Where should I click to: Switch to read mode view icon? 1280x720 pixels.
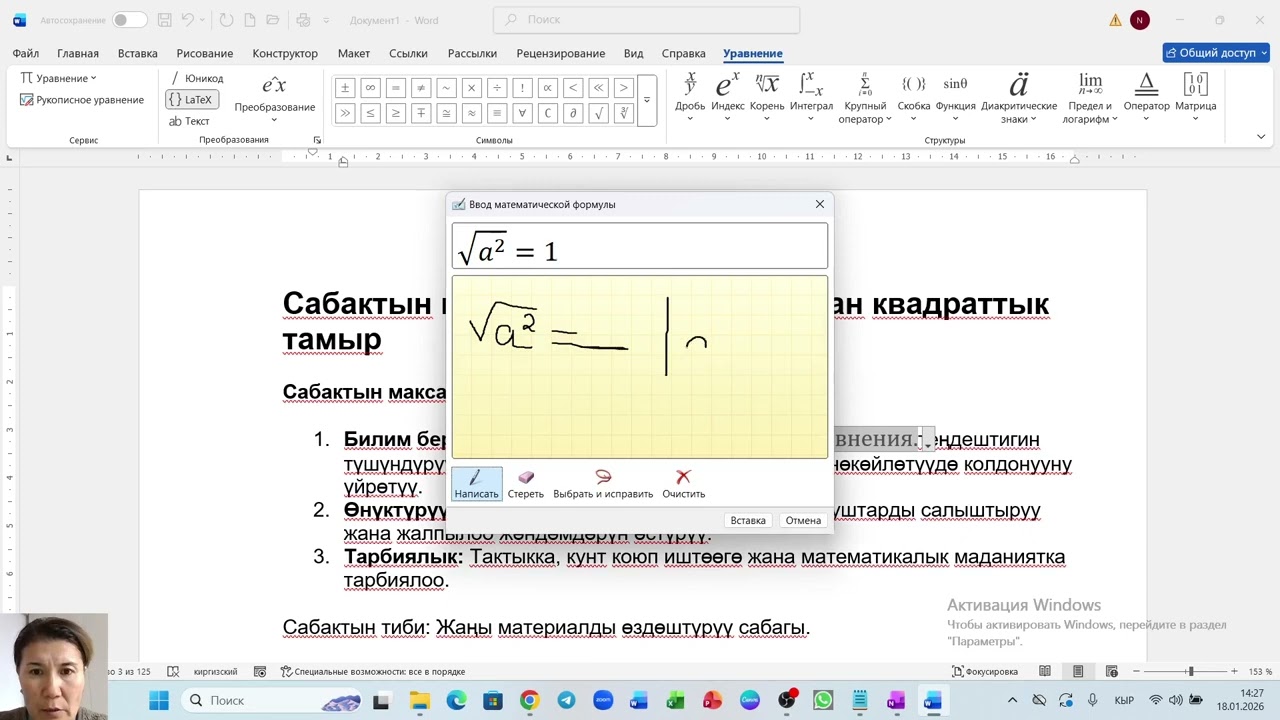pos(1045,671)
